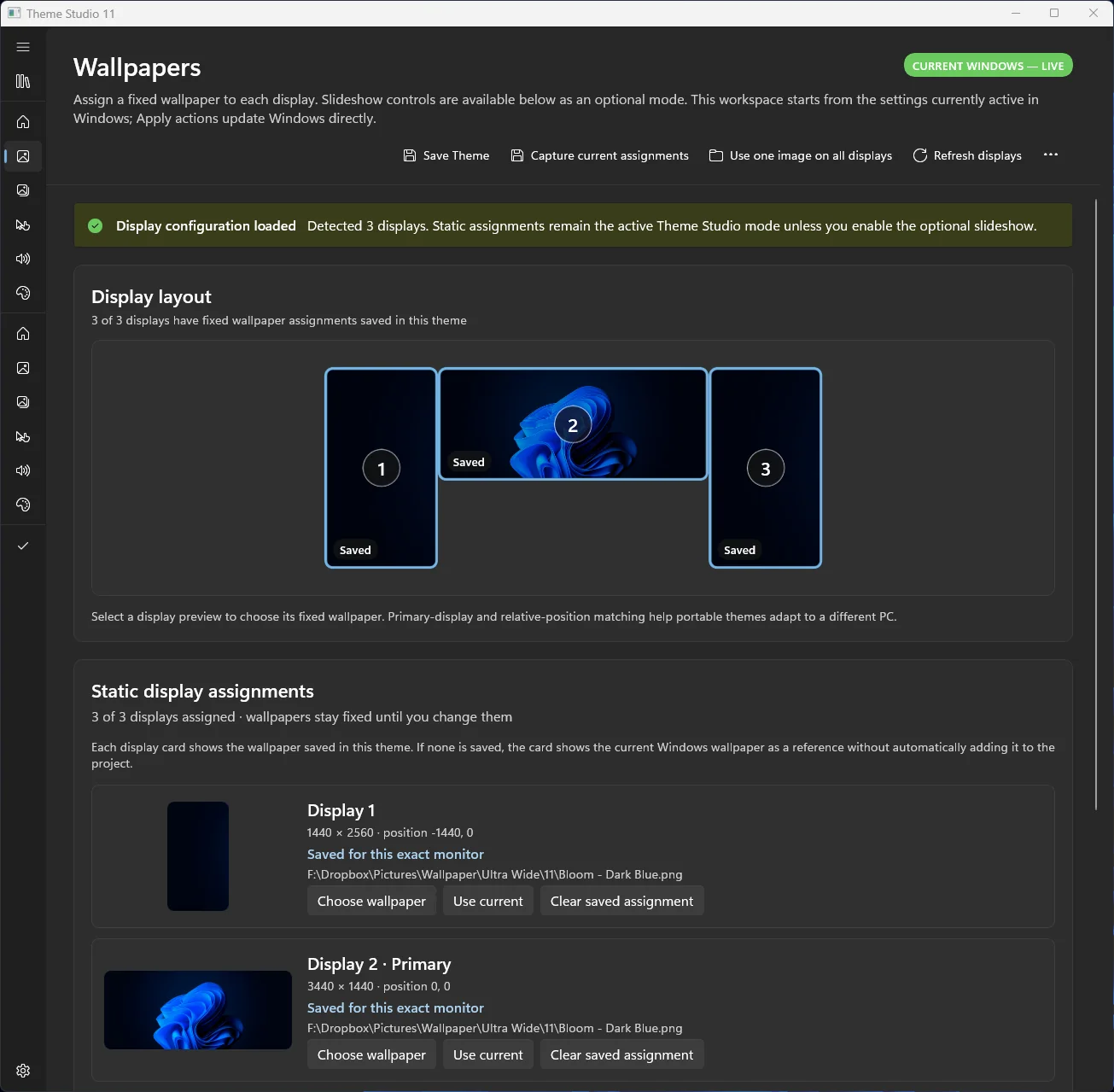Open the more options ellipsis menu

(1051, 155)
